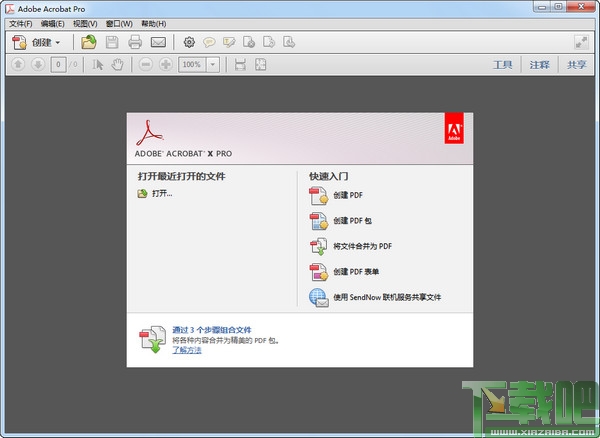600x438 pixels.
Task: Open the View (视图) menu
Action: pos(85,23)
